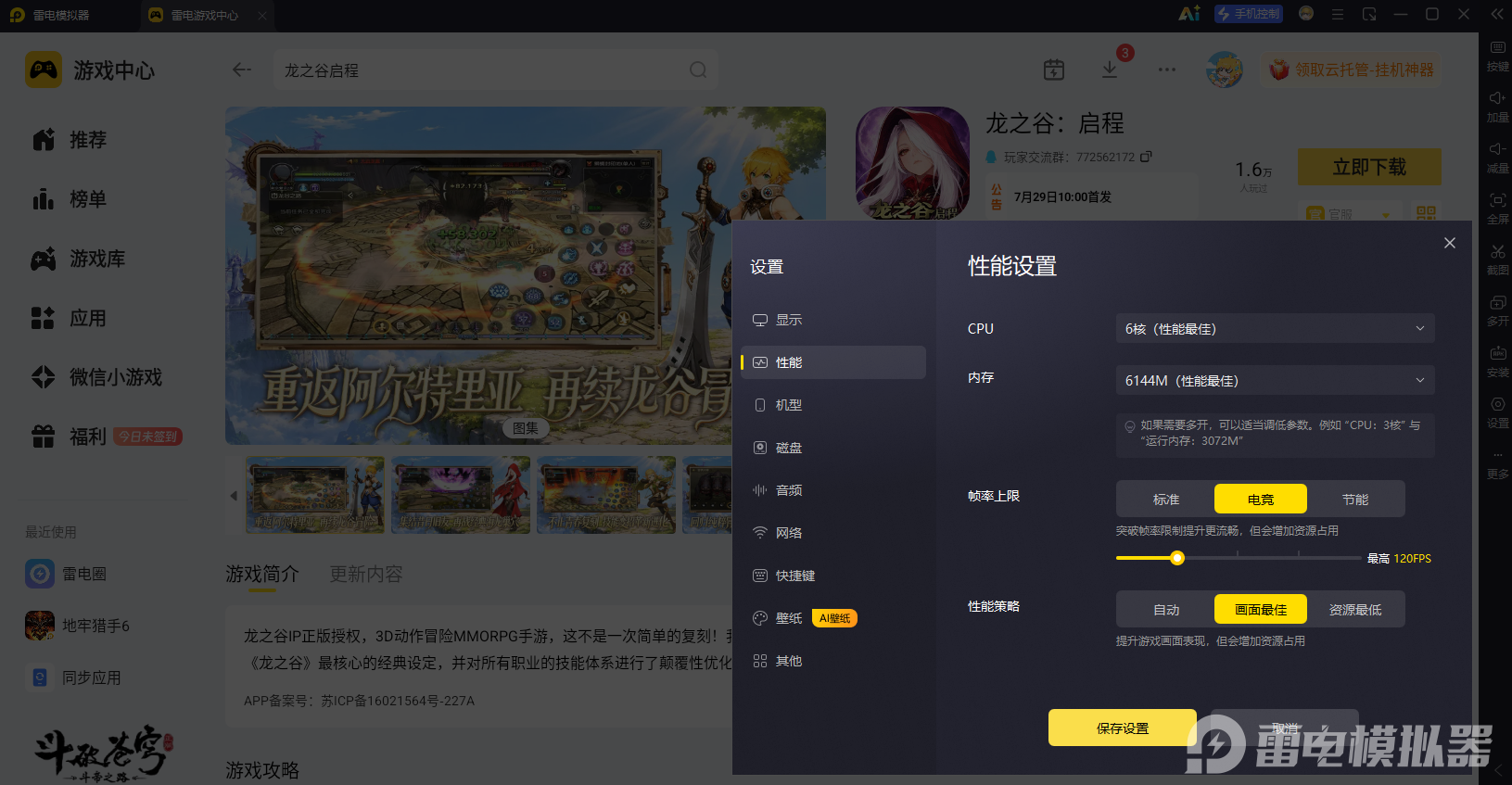Click the frame rate slider handle
The height and width of the screenshot is (785, 1512).
click(1177, 558)
